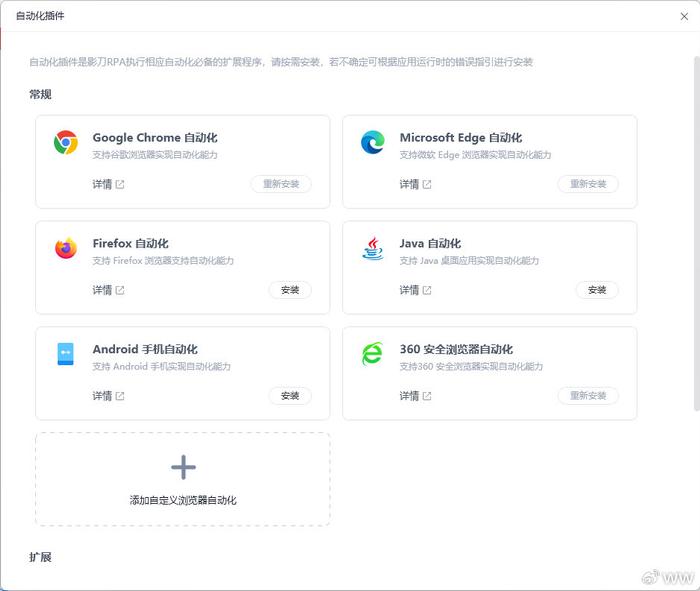Open 详情 link for Java

[x=409, y=290]
